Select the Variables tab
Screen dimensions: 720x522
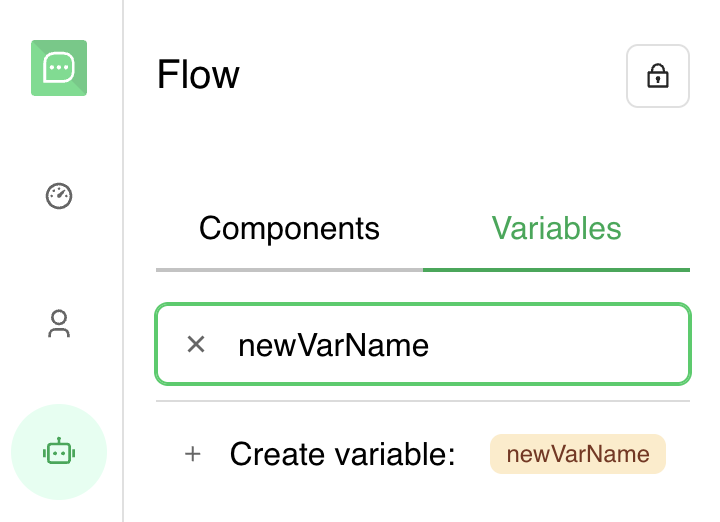click(556, 228)
